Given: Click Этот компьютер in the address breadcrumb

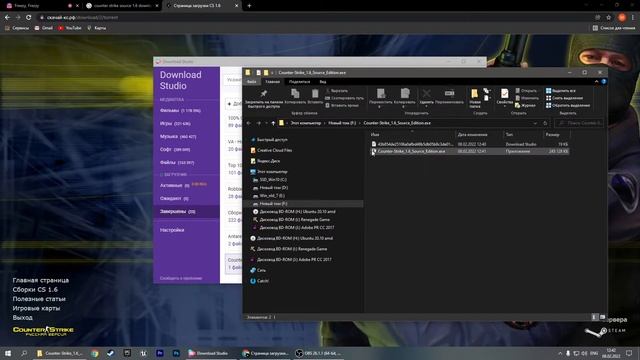Looking at the screenshot, I should pos(306,123).
